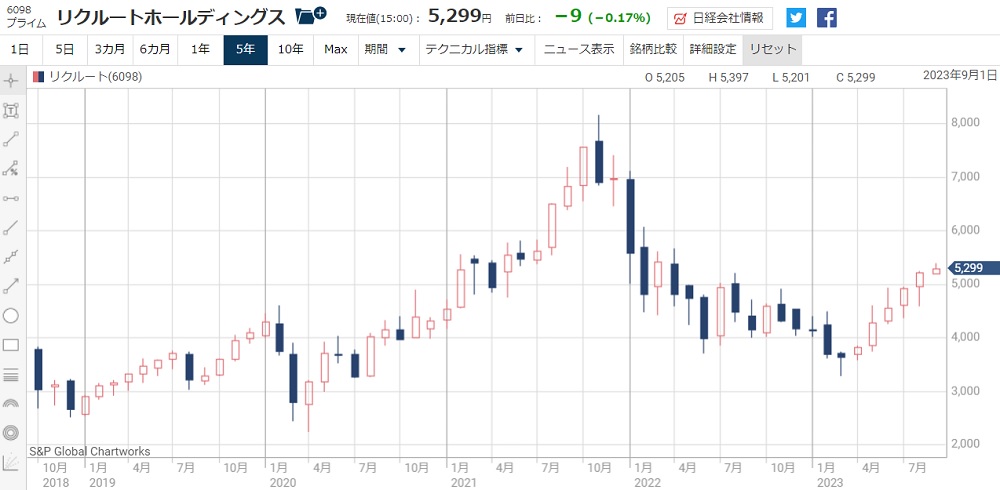Click the 5,299 current price axis label
This screenshot has width=1000, height=490.
[973, 268]
